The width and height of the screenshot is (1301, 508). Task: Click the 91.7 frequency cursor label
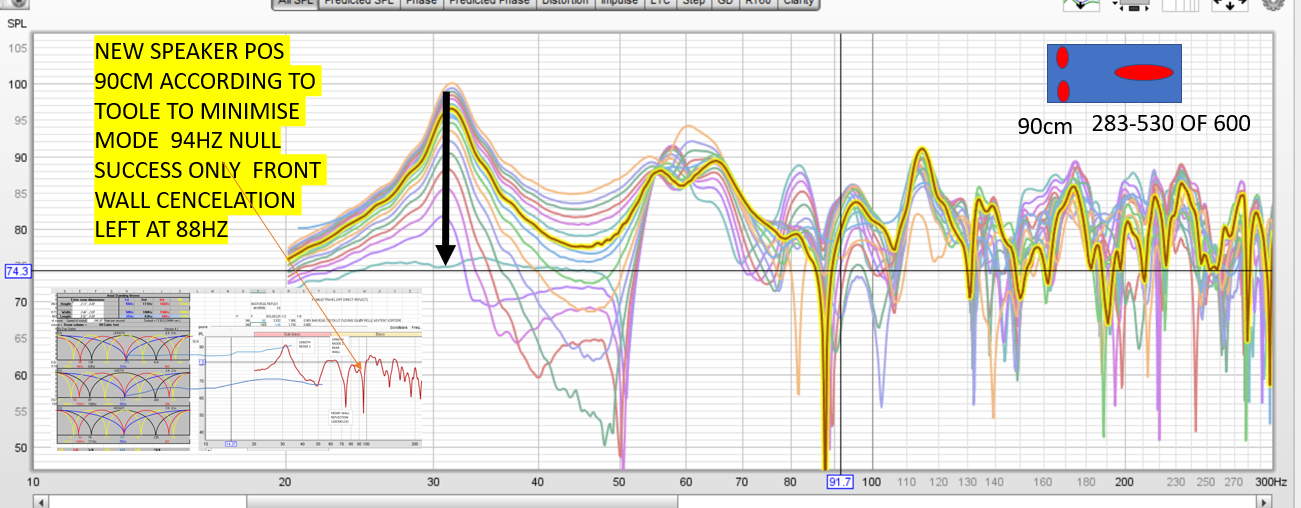[x=840, y=482]
